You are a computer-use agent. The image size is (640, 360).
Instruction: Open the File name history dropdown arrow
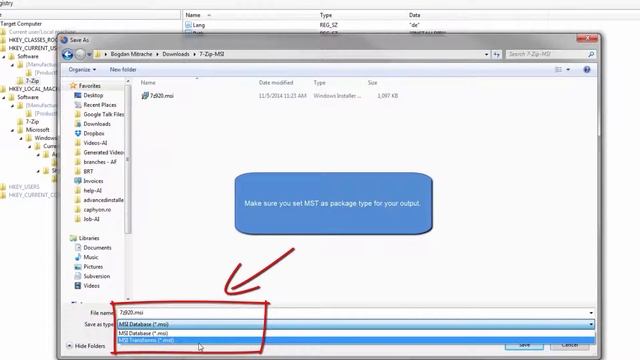[591, 313]
